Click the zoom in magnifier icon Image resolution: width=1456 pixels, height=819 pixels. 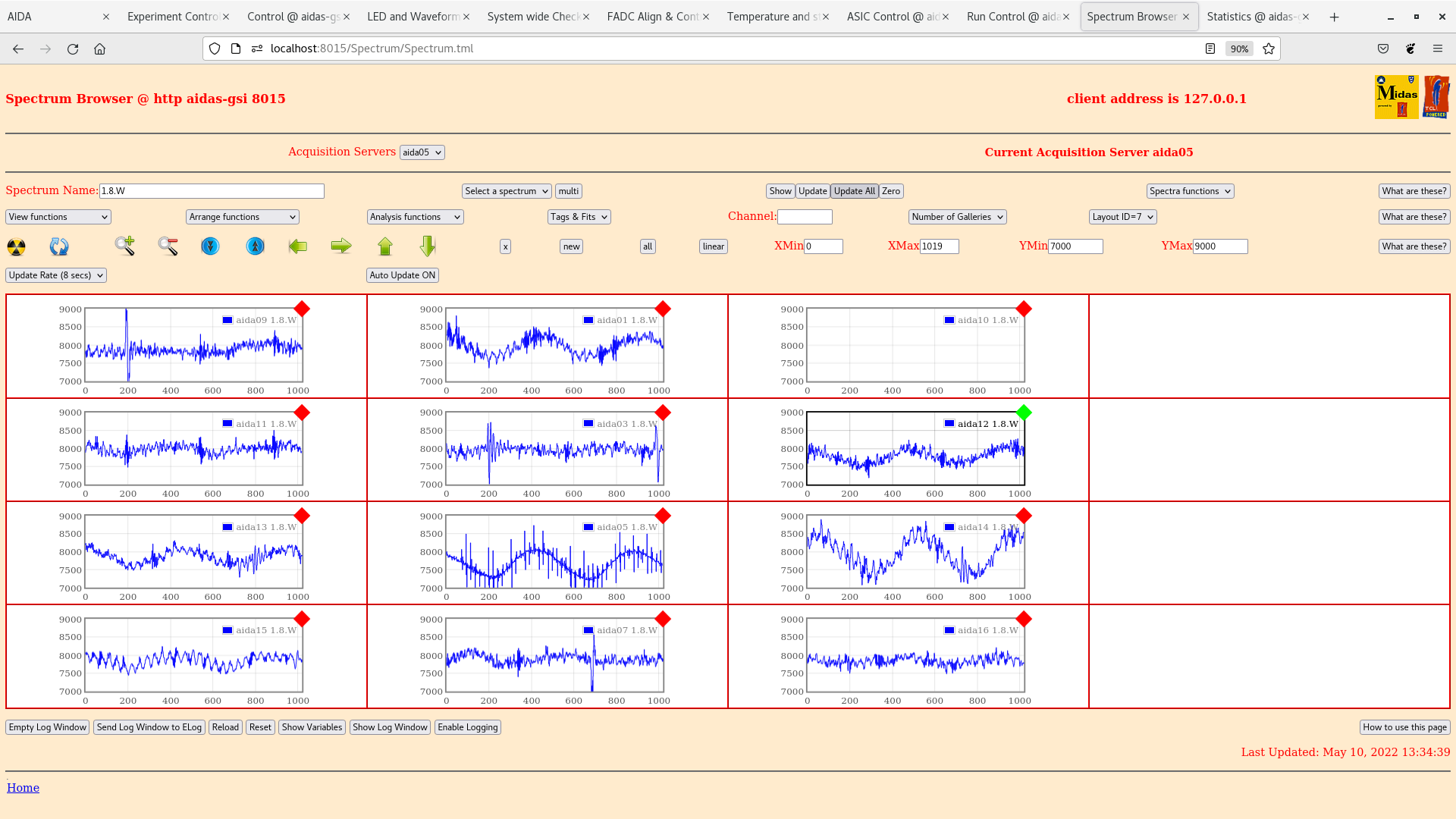tap(124, 246)
